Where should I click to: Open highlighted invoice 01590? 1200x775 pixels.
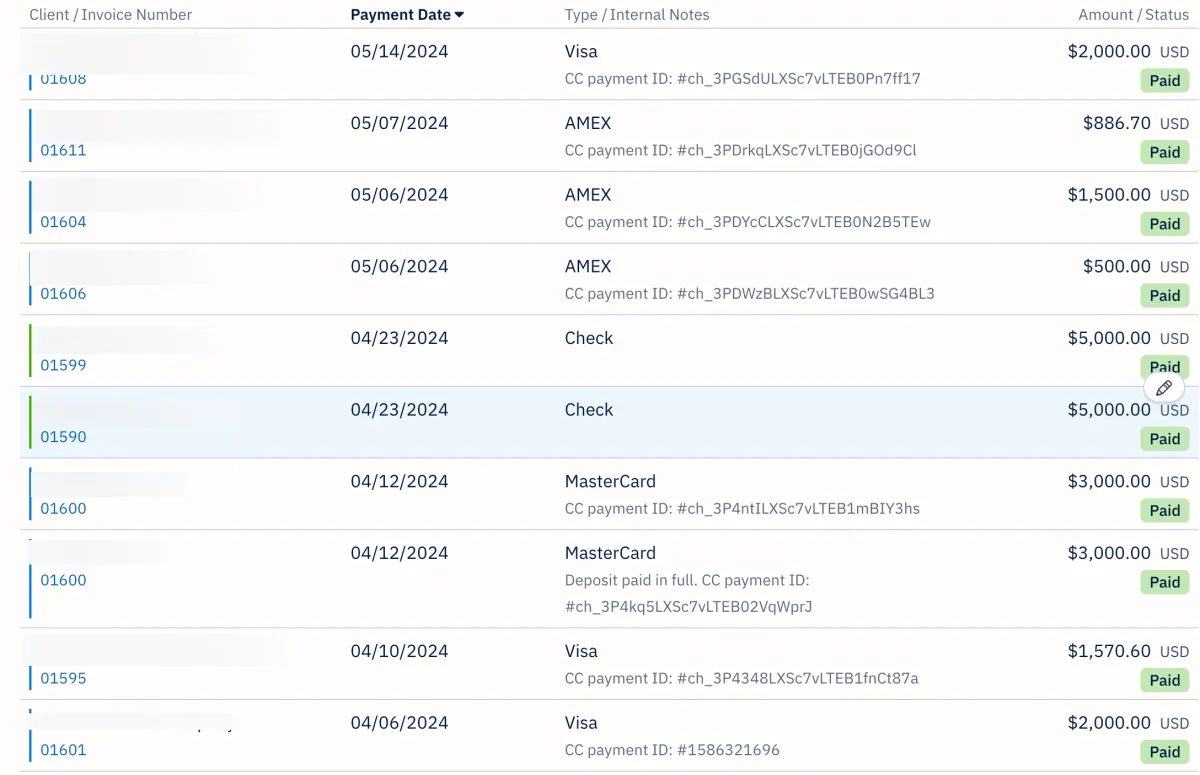[x=63, y=437]
